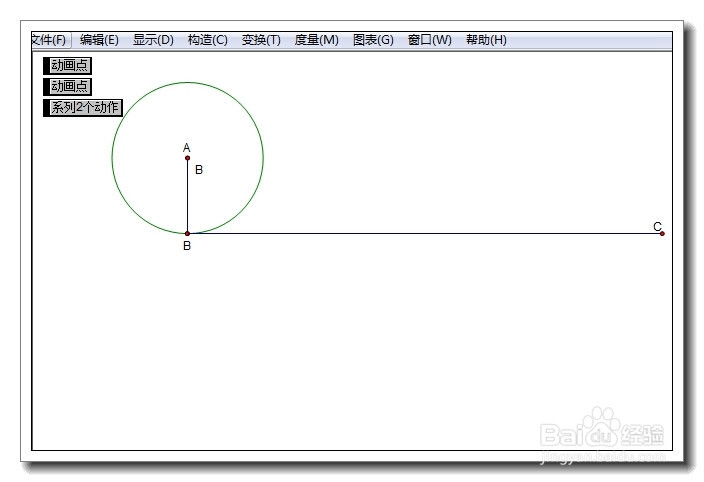Image resolution: width=704 pixels, height=482 pixels.
Task: Click the label A above center point
Action: (187, 148)
